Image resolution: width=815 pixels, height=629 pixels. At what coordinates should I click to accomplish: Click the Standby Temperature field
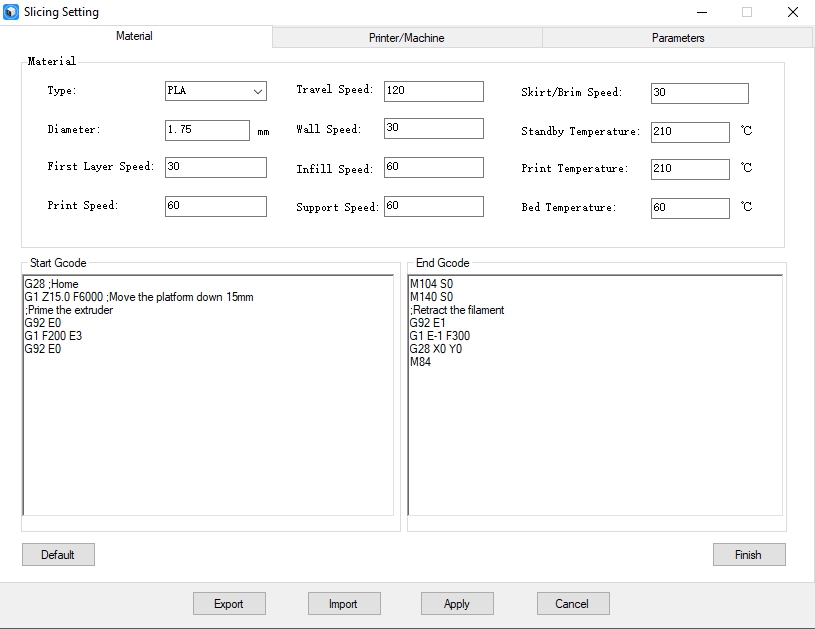click(x=690, y=132)
